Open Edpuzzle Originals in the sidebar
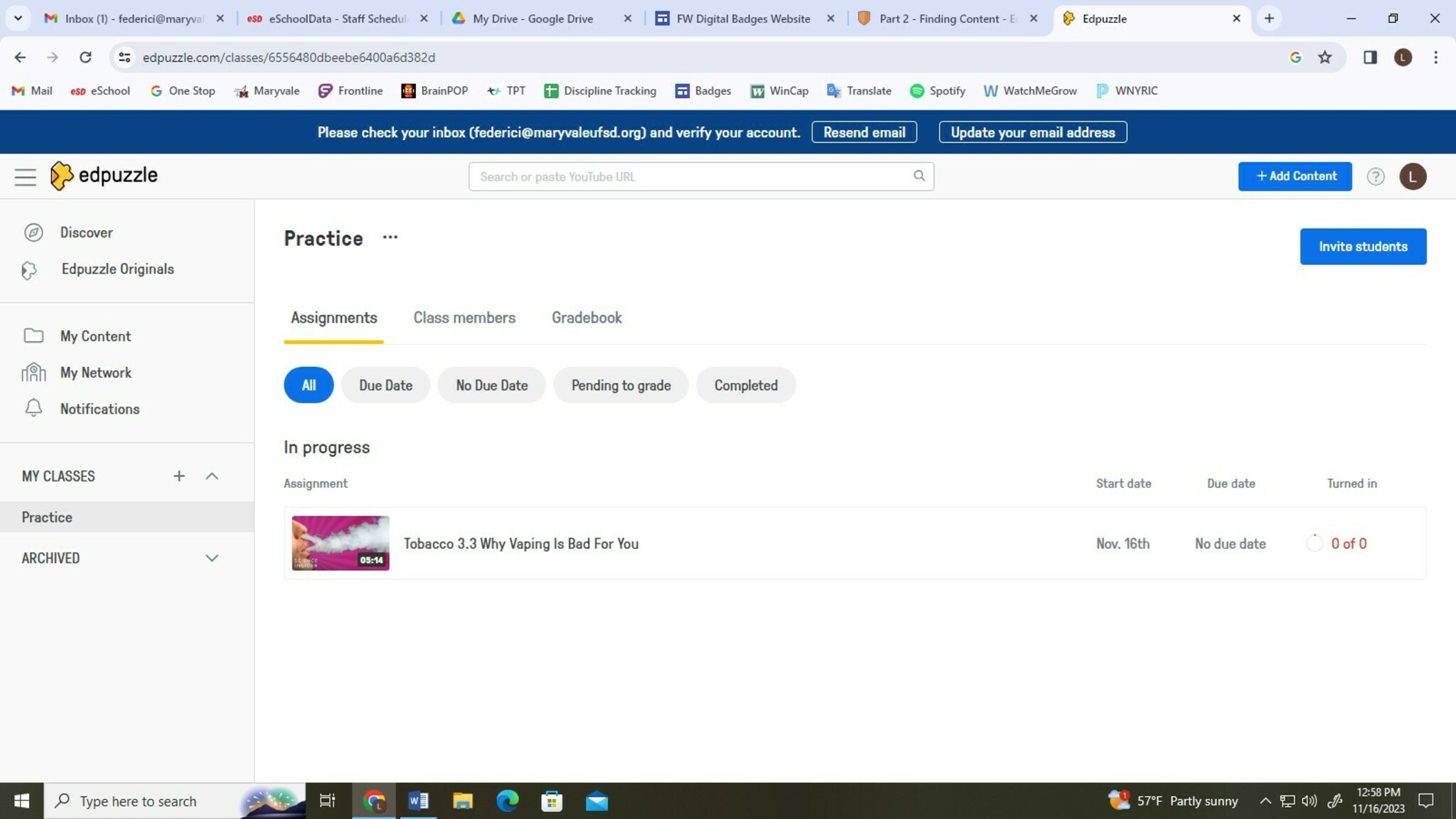This screenshot has height=819, width=1456. [117, 269]
